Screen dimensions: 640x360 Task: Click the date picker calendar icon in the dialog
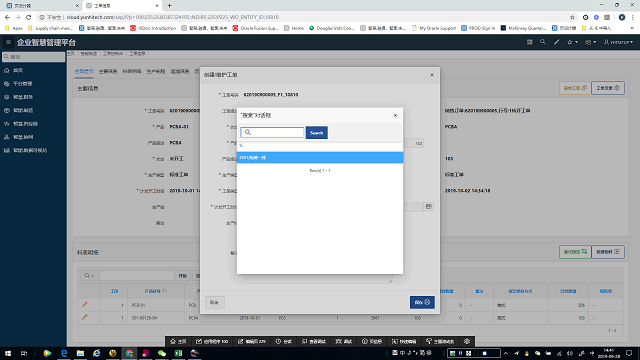click(x=428, y=207)
